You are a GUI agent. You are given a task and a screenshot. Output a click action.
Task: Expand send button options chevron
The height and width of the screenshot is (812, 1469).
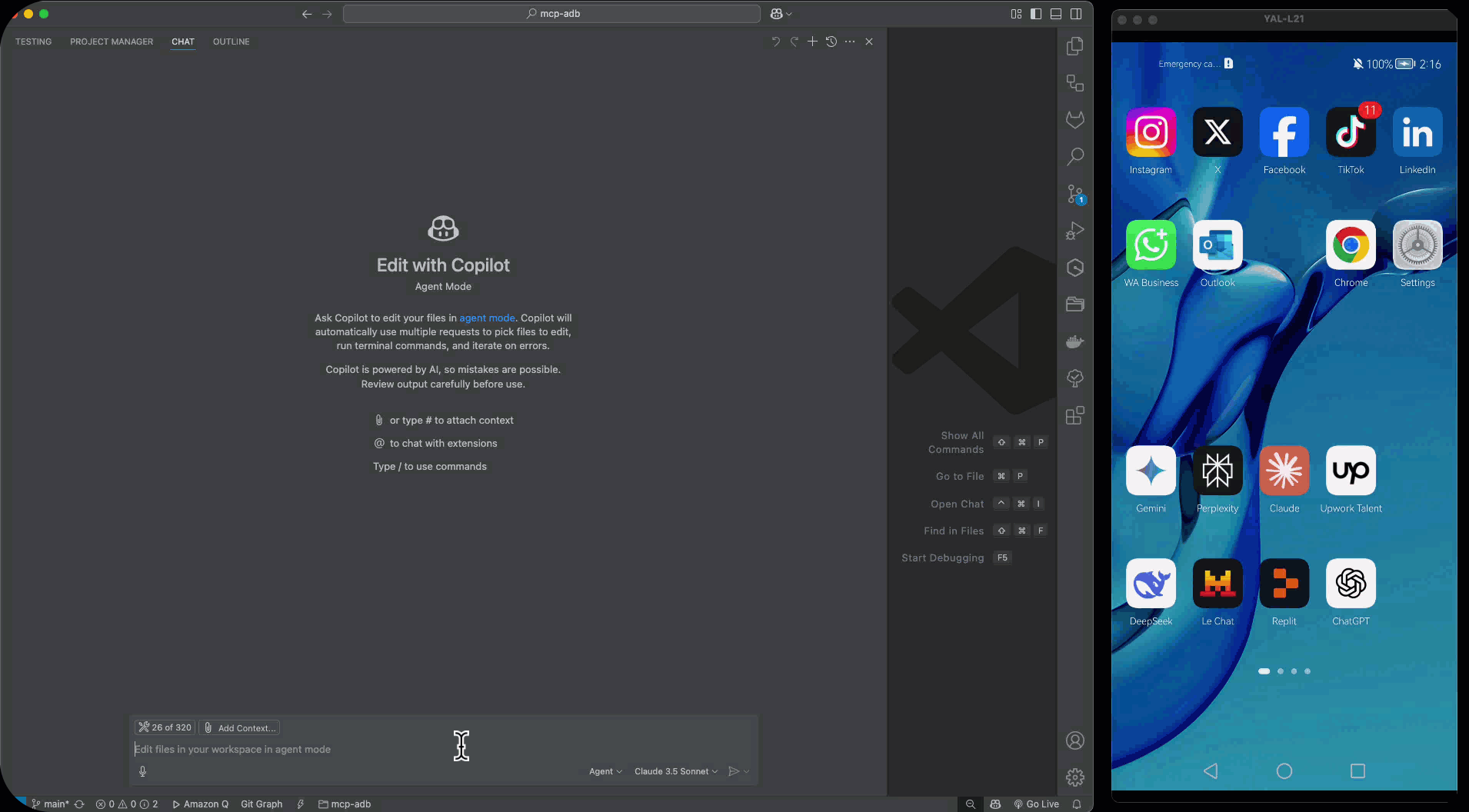tap(746, 771)
